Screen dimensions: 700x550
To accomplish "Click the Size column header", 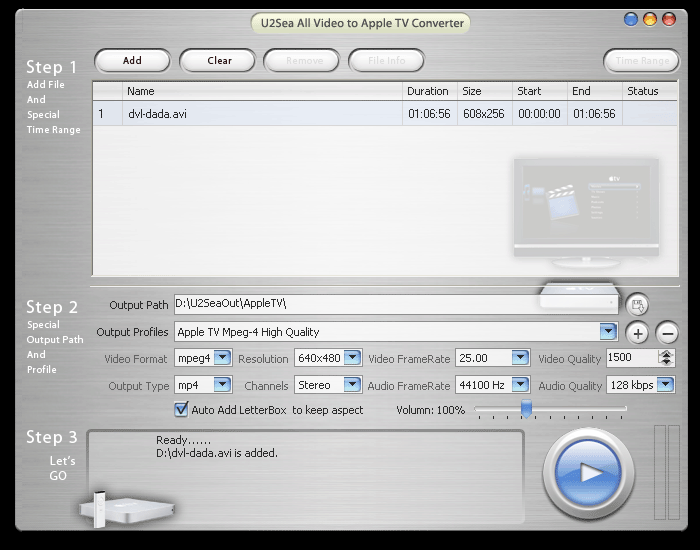I will tap(484, 91).
